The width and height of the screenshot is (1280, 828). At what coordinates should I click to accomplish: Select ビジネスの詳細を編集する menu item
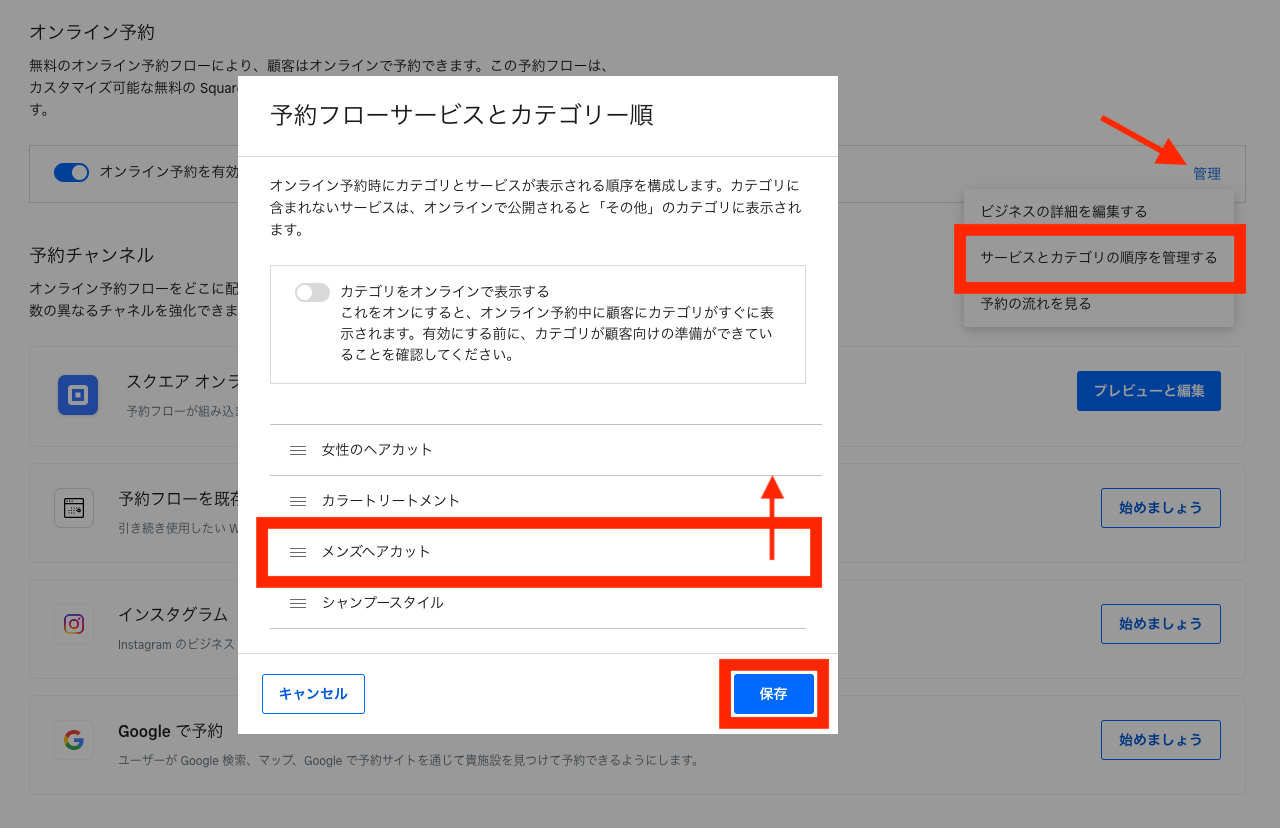click(1099, 212)
